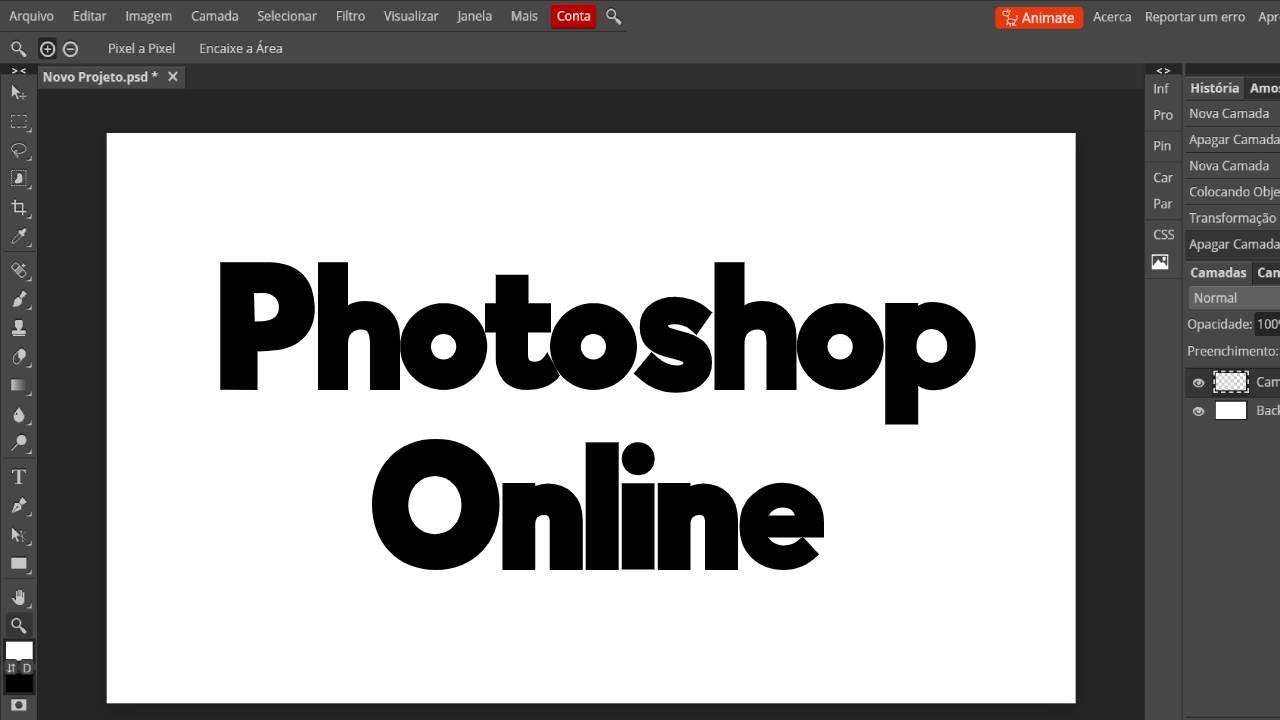Open the Visualizar menu
The height and width of the screenshot is (720, 1280).
(411, 16)
